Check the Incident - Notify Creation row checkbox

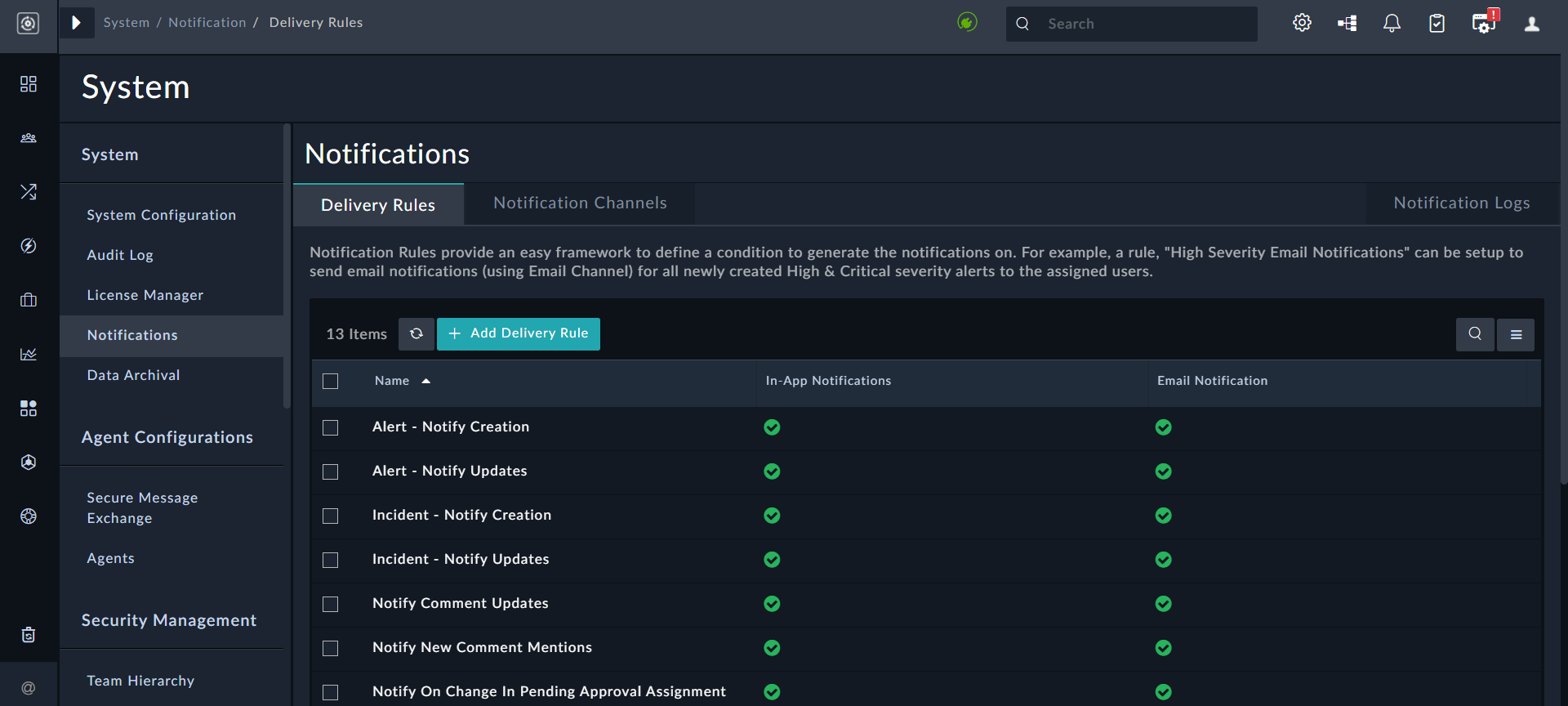click(331, 516)
